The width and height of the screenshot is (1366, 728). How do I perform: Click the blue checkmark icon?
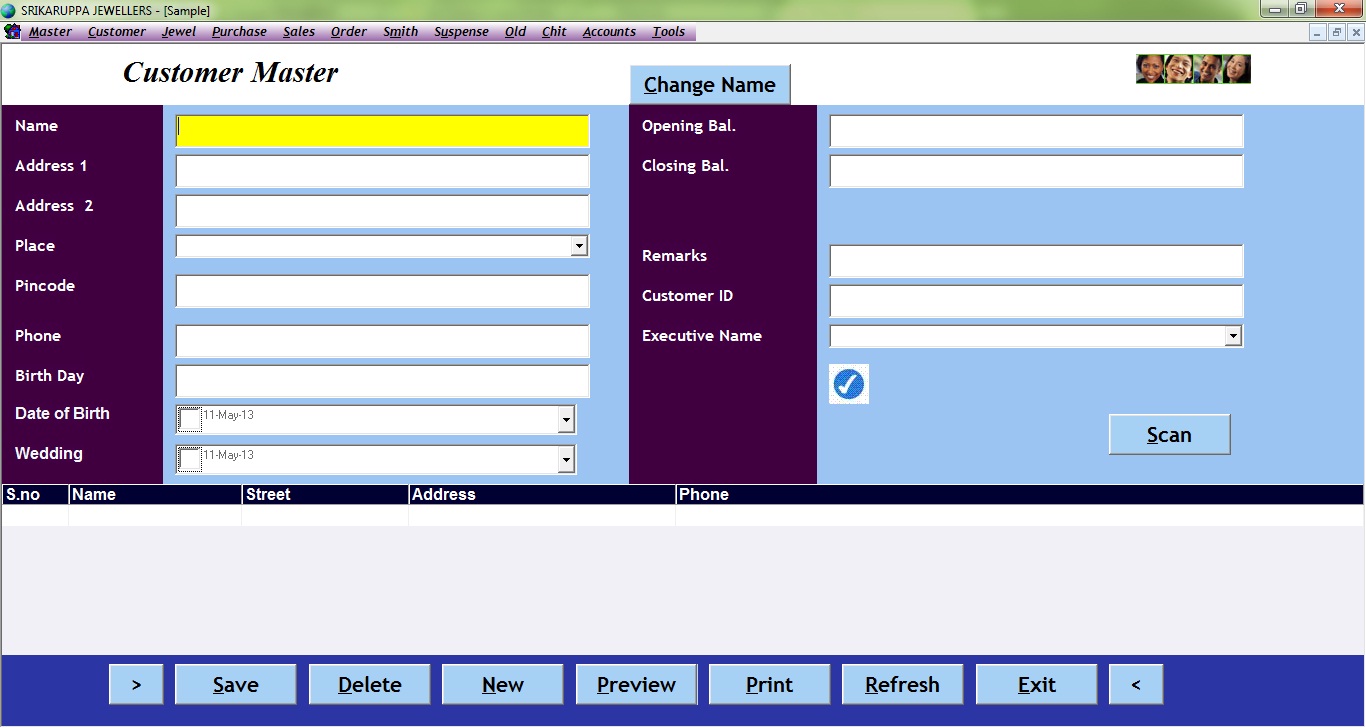pyautogui.click(x=849, y=384)
